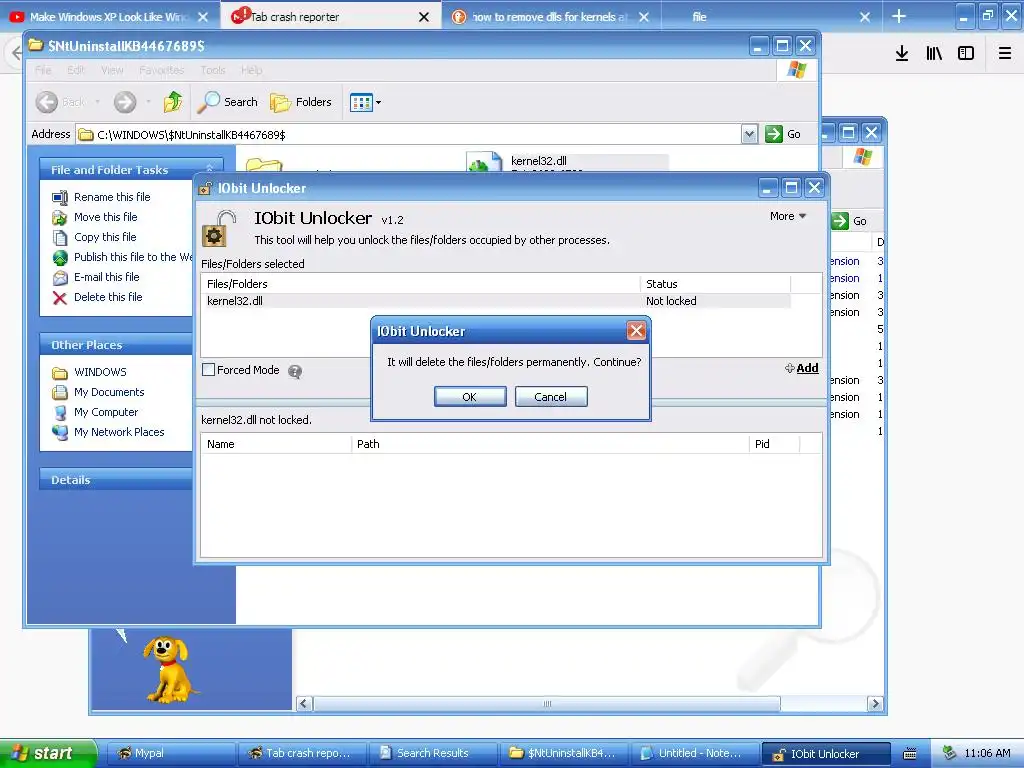The width and height of the screenshot is (1024, 768).
Task: Cancel the permanent delete dialog
Action: pyautogui.click(x=551, y=396)
